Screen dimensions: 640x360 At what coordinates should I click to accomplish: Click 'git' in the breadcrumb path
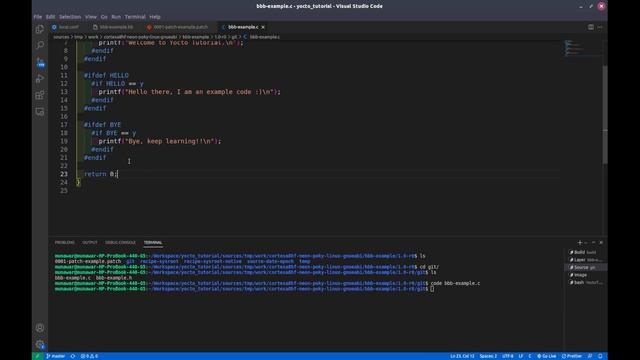(234, 37)
